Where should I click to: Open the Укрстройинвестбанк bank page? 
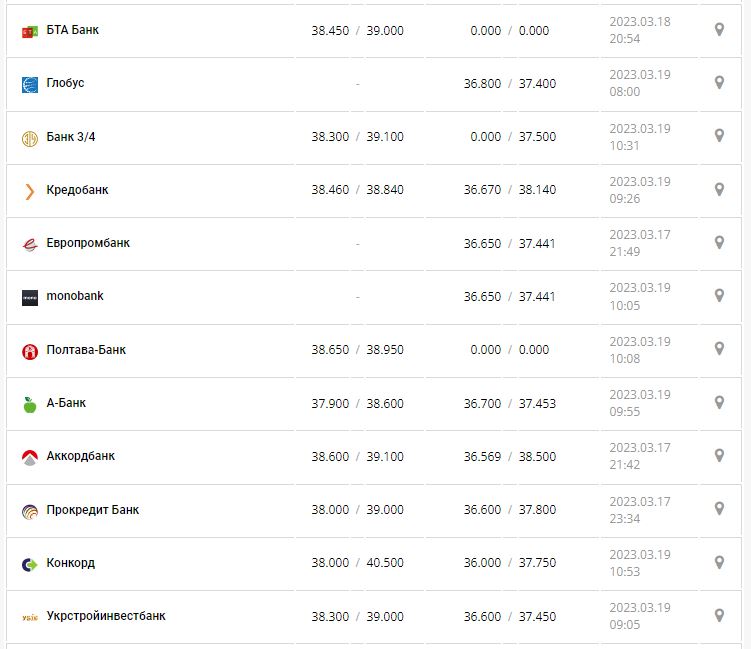[106, 616]
